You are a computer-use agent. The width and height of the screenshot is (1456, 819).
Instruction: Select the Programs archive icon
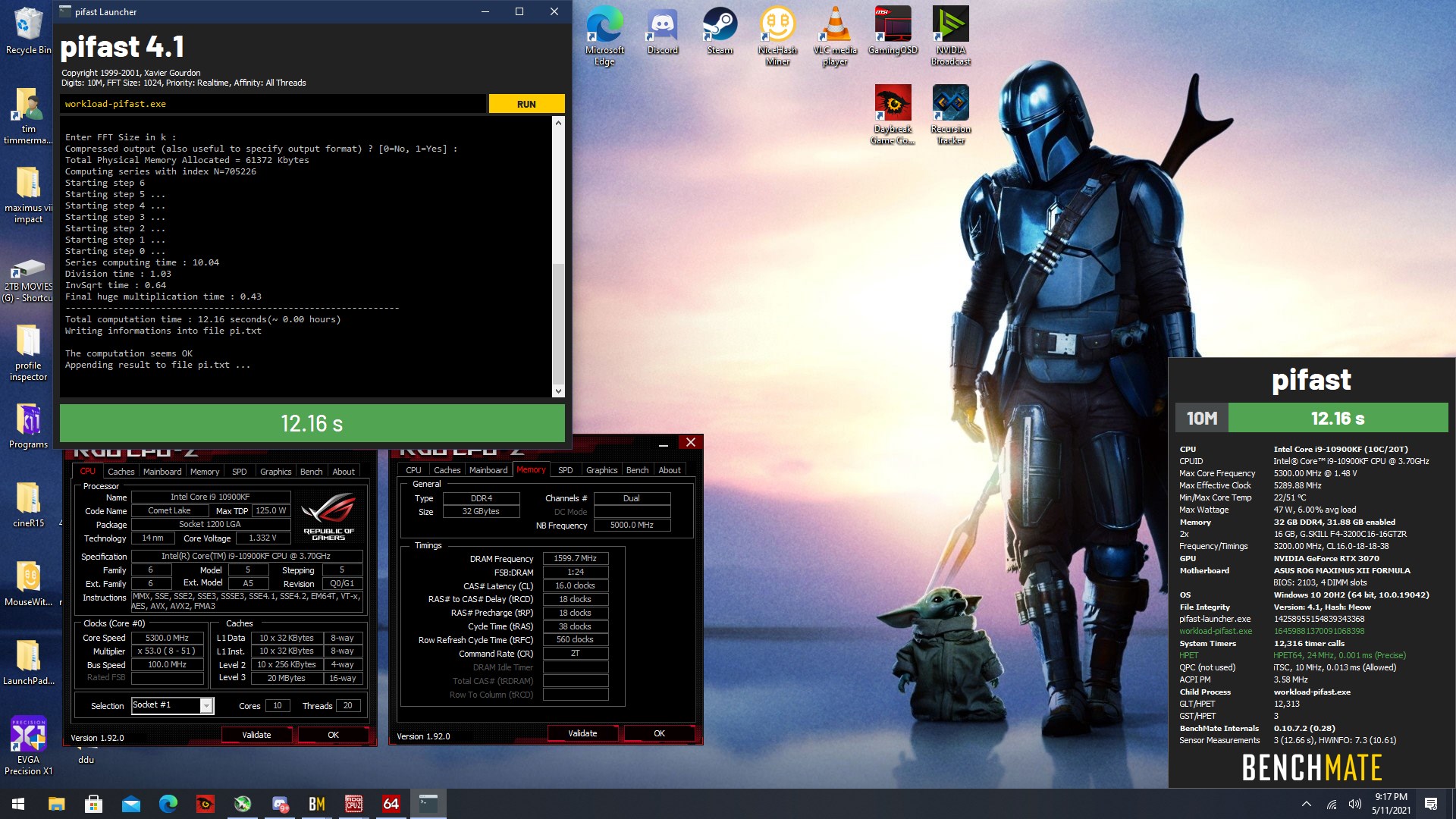click(x=28, y=425)
